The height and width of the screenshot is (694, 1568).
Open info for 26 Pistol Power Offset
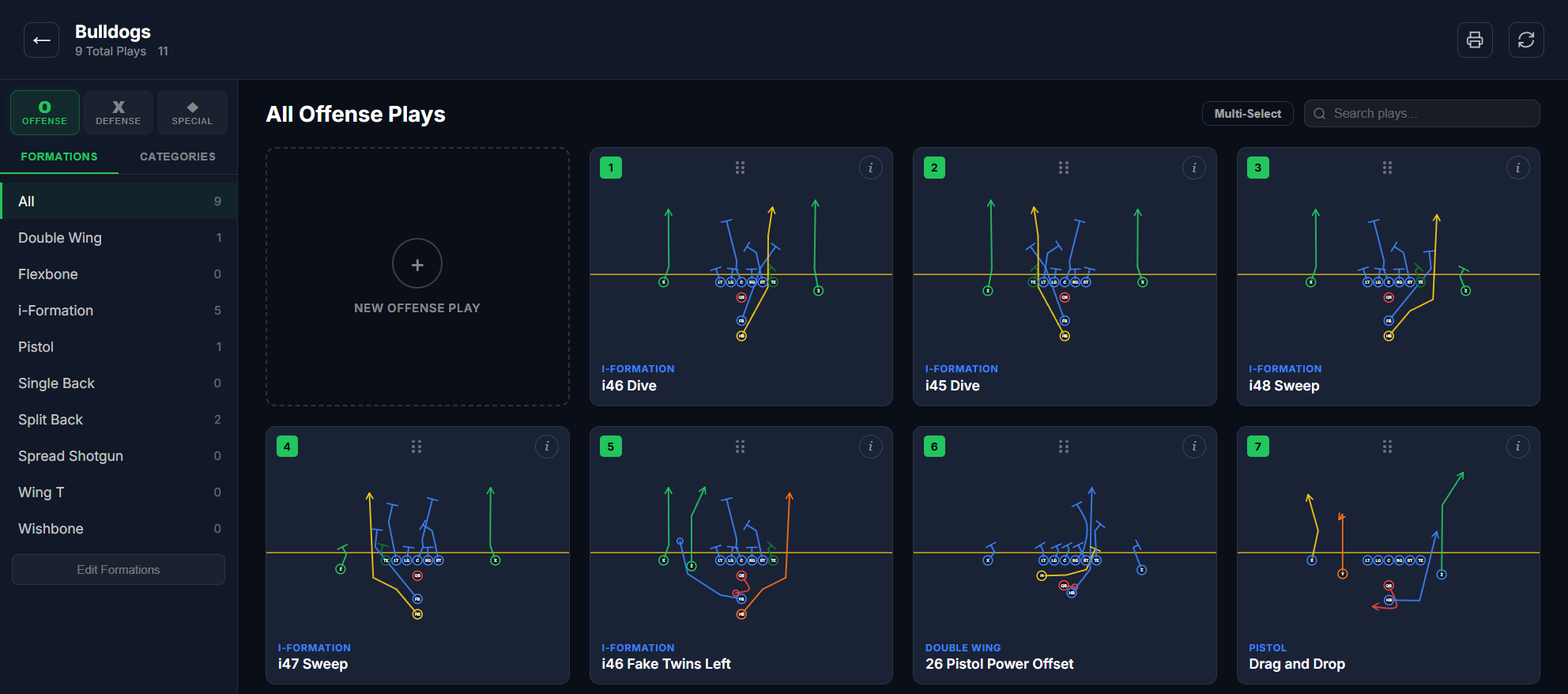(1194, 447)
